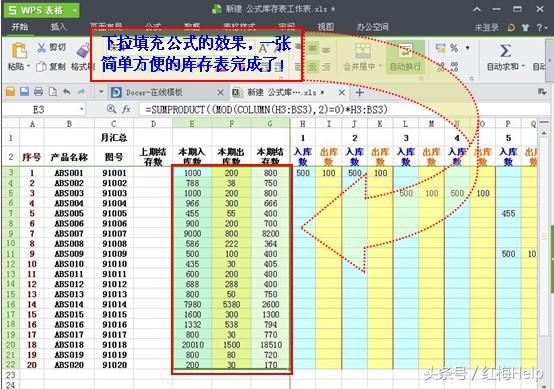Screen dimensions: 554x389
Task: Click the 未登录 login link
Action: click(x=487, y=27)
